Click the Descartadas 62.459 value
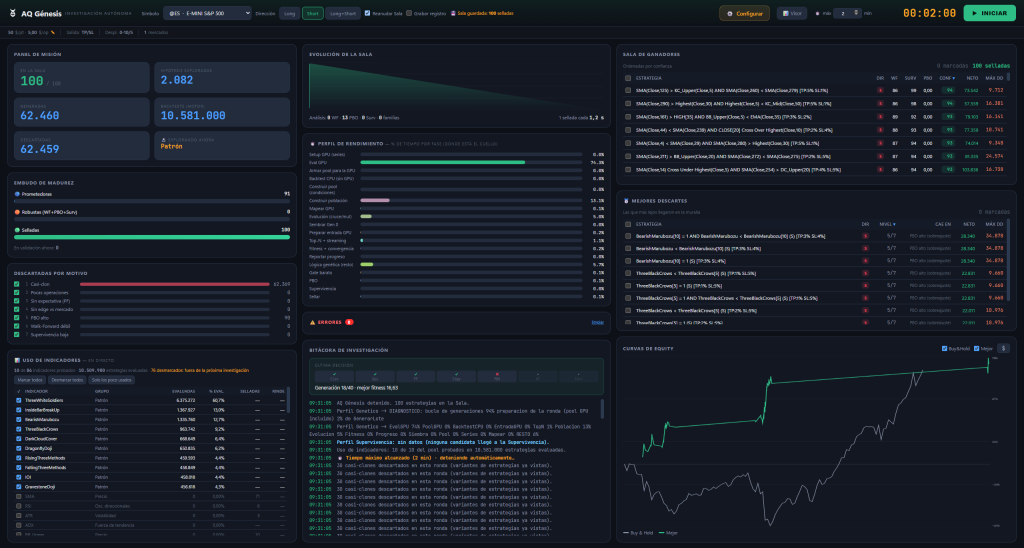Viewport: 1024px width, 548px height. 40,150
